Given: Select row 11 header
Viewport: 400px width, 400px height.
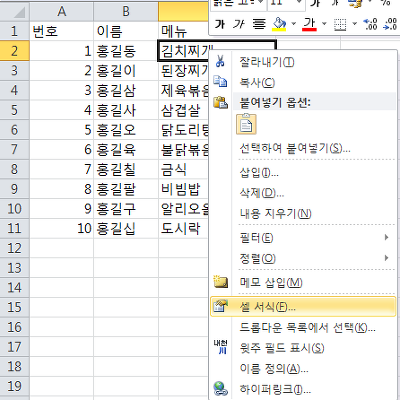Looking at the screenshot, I should coord(14,228).
